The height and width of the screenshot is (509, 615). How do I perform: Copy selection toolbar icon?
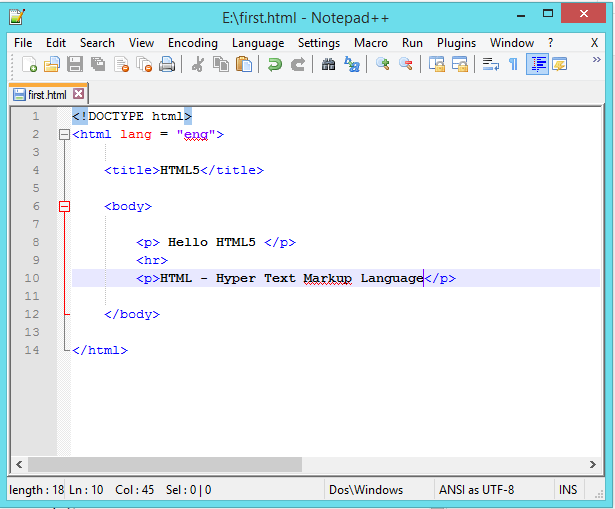[x=221, y=64]
